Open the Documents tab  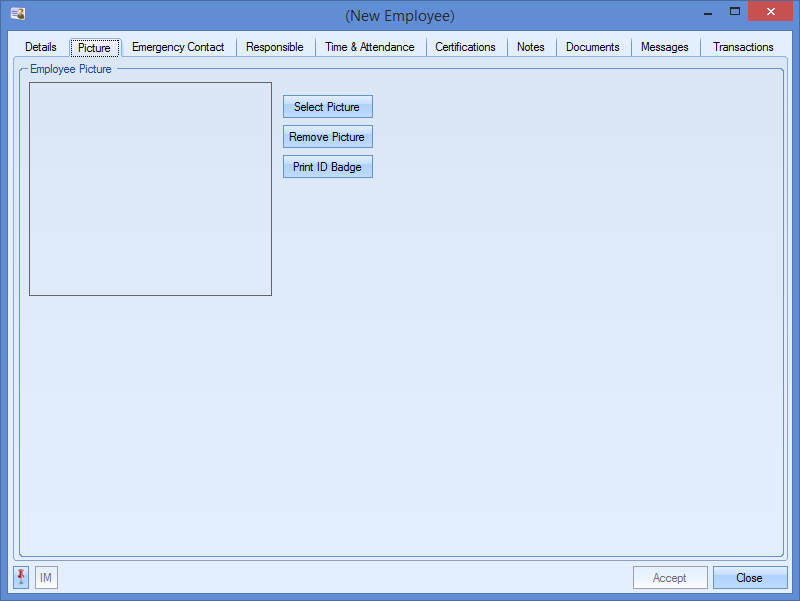click(x=593, y=47)
